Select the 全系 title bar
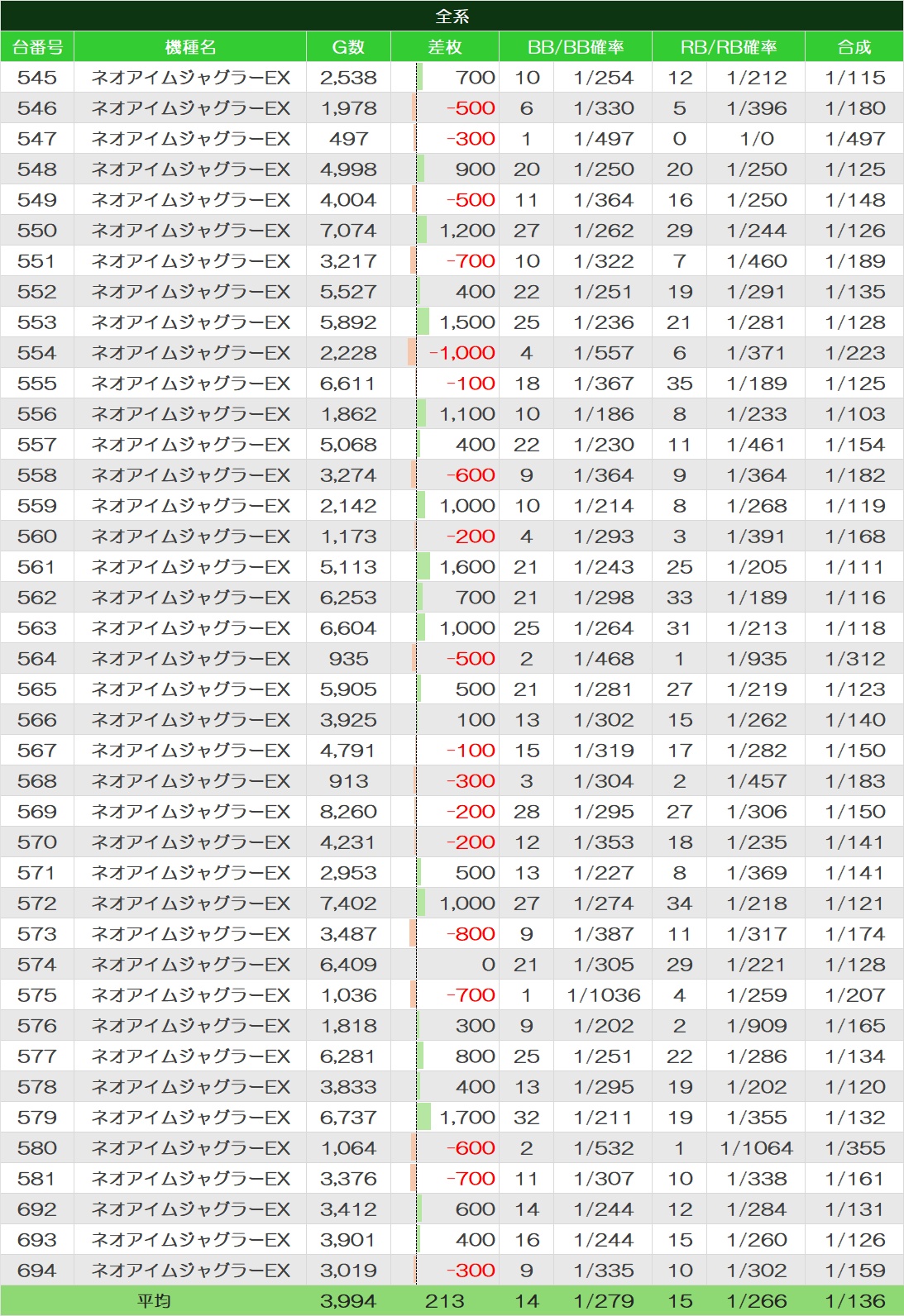 [452, 16]
